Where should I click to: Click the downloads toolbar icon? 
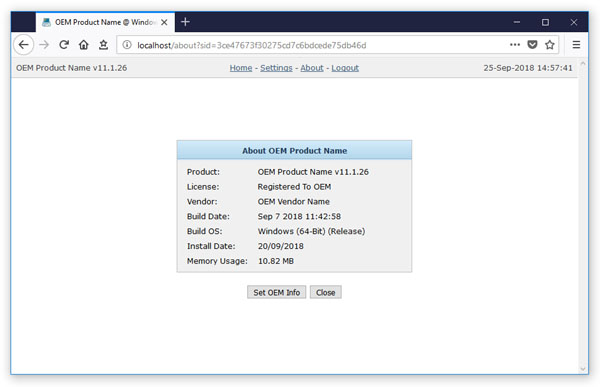[103, 45]
